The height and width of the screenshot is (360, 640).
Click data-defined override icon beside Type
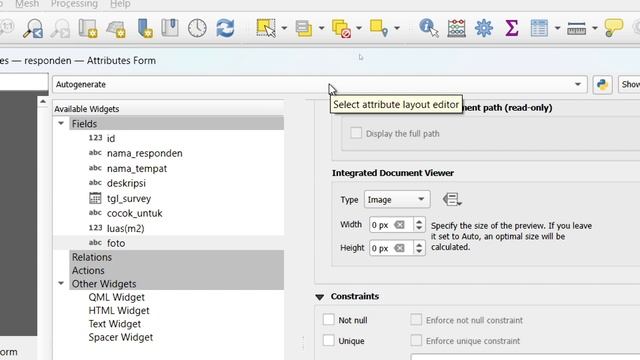pyautogui.click(x=452, y=200)
